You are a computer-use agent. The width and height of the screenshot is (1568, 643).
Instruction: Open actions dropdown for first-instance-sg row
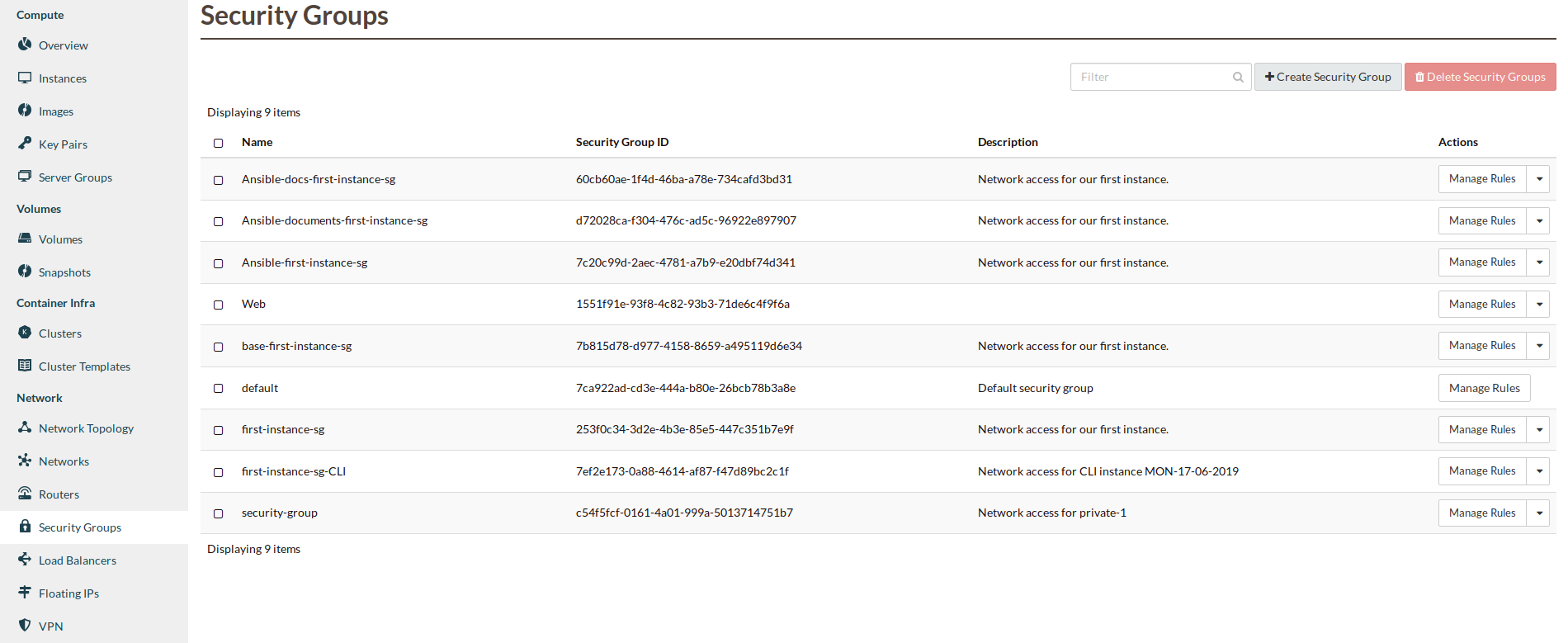click(x=1538, y=429)
